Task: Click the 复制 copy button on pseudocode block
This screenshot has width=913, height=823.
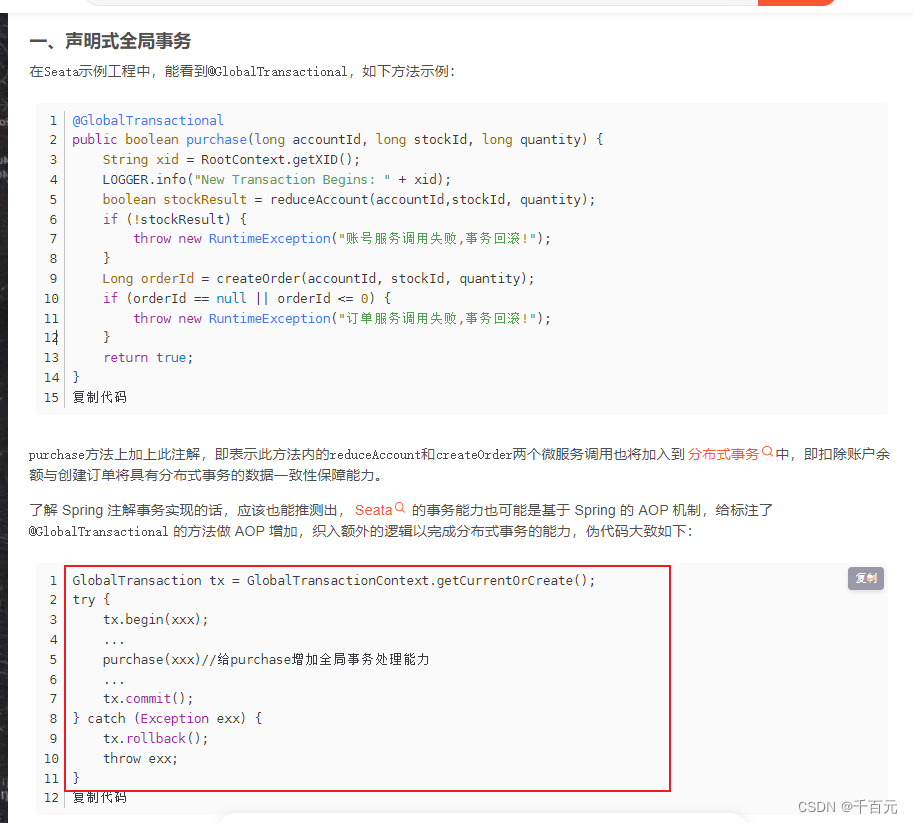Action: (865, 578)
